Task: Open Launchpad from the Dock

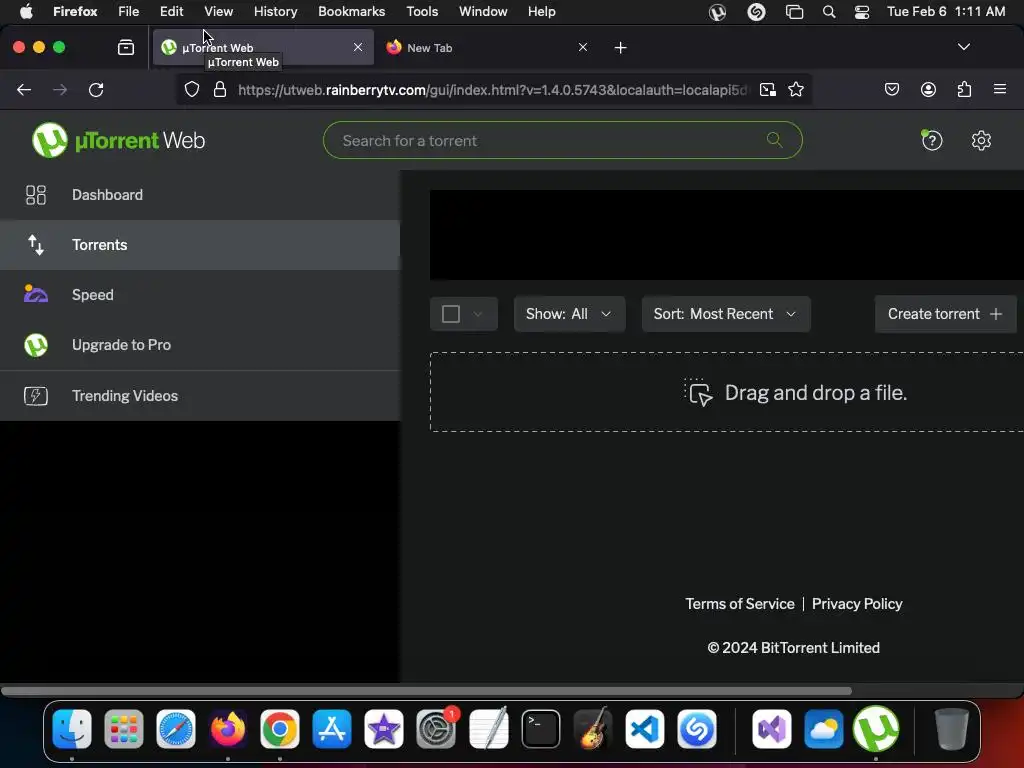Action: 123,729
